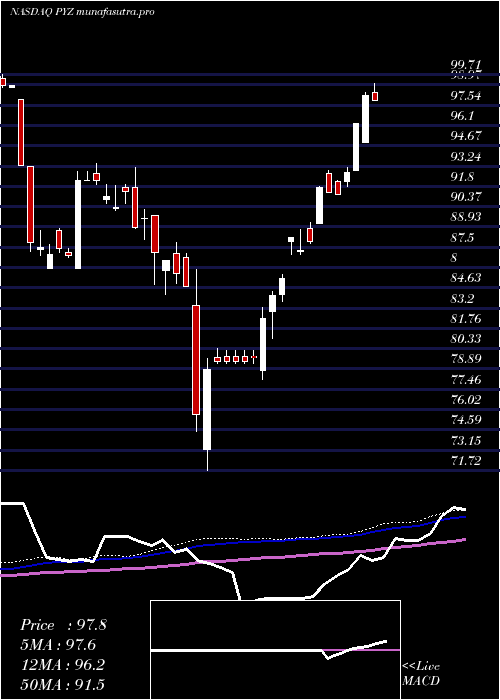The width and height of the screenshot is (500, 700).
Task: Click the large red candle before the low
Action: (x=196, y=360)
